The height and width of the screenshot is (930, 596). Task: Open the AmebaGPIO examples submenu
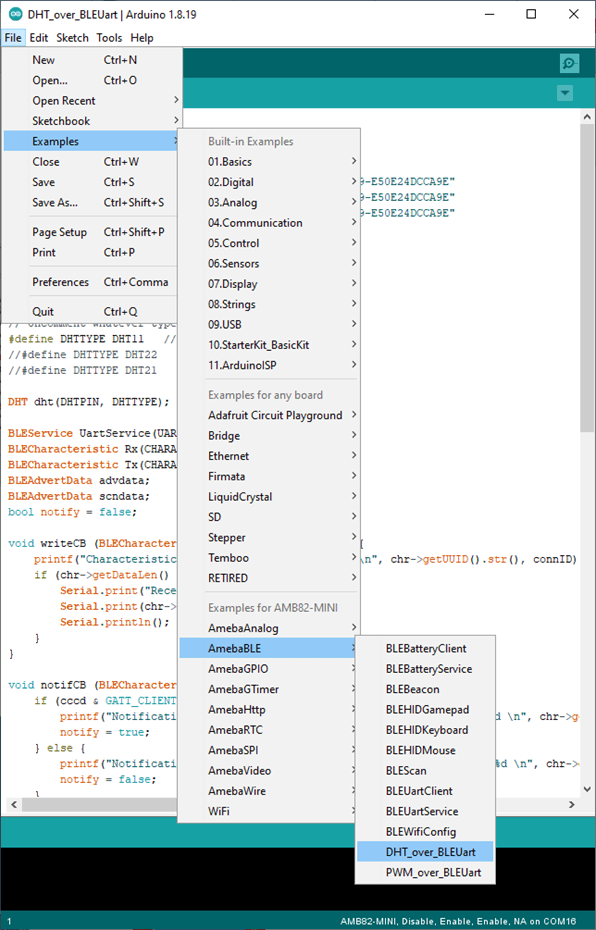[x=269, y=668]
